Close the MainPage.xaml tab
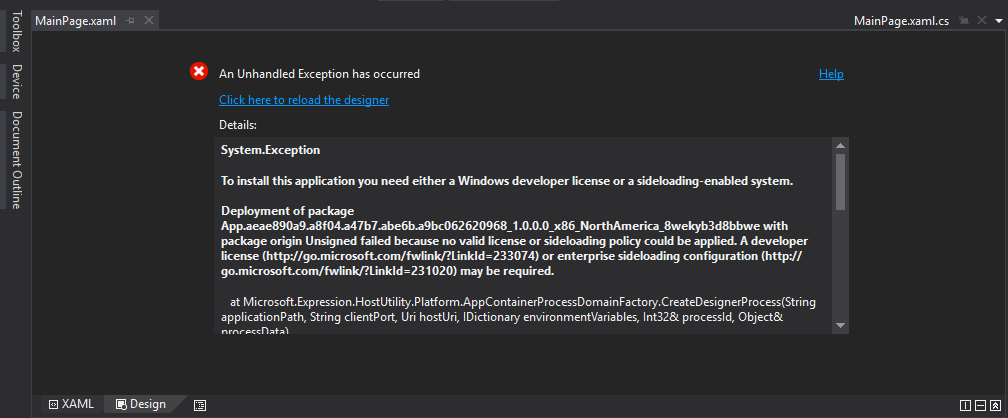The height and width of the screenshot is (418, 1008). point(149,21)
